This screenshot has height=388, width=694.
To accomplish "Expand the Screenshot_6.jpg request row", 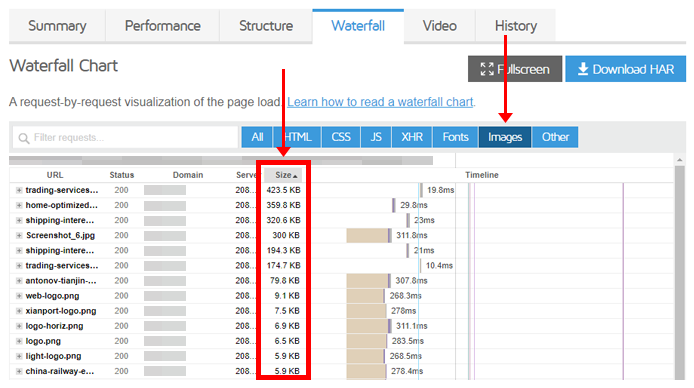I will [19, 235].
